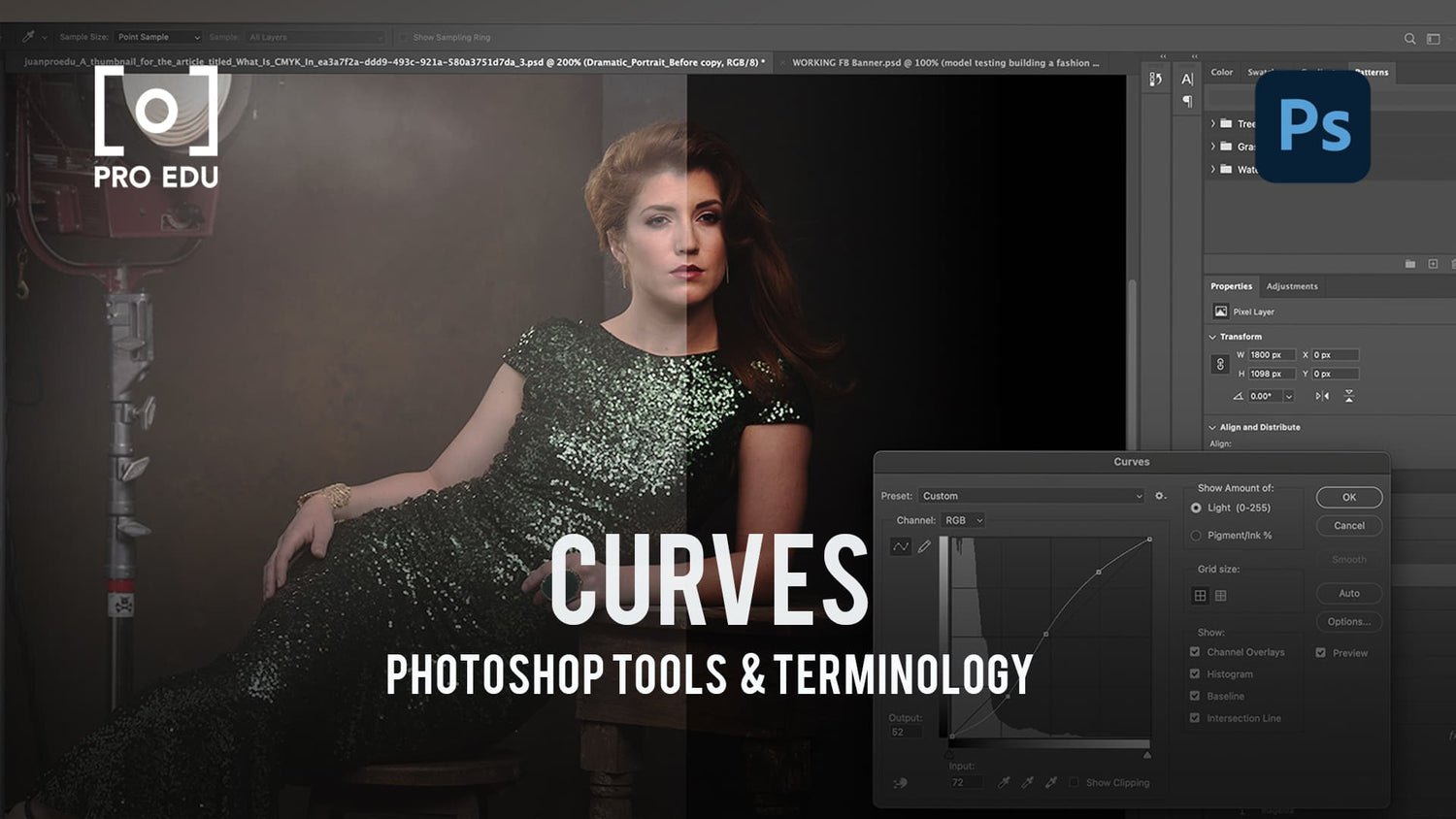Pick the white point eyedropper in Curves dialog
The width and height of the screenshot is (1456, 819).
pos(1051,782)
